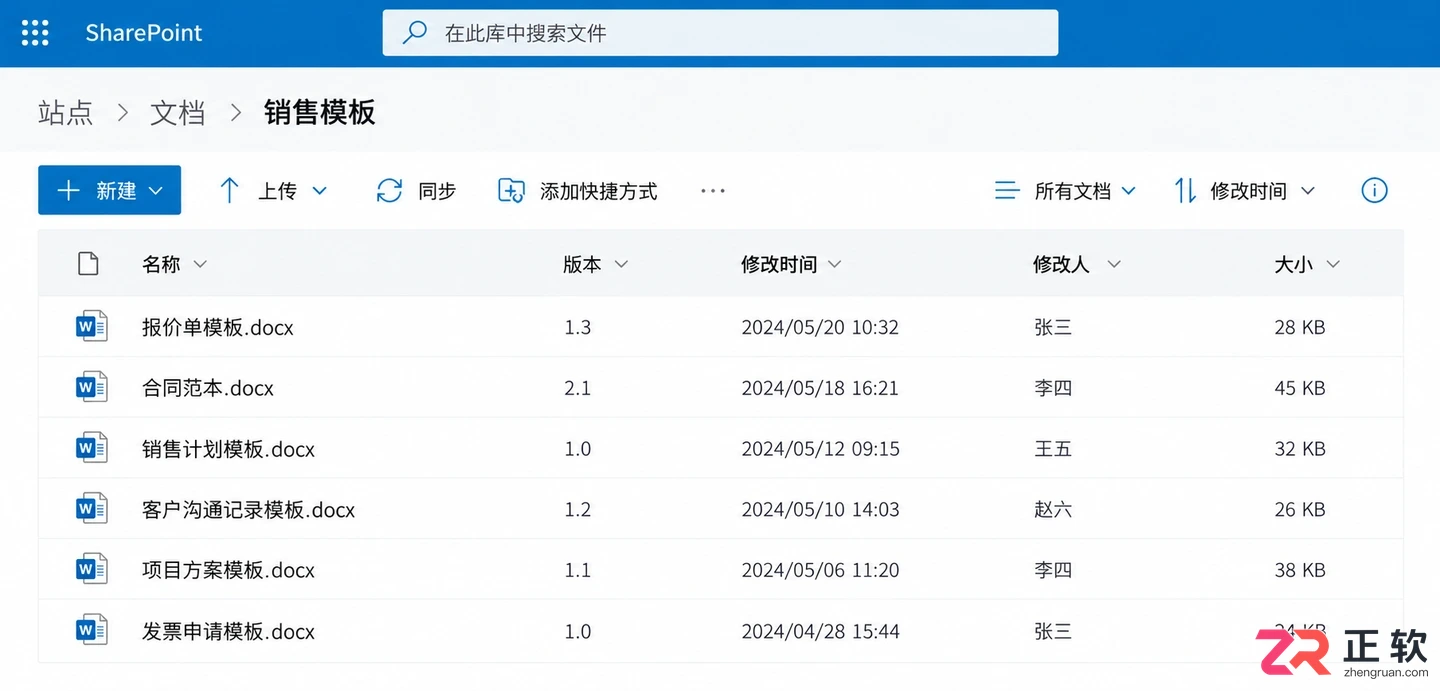Screen dimensions: 1440x691
Task: Open the info details pane icon
Action: (1375, 191)
